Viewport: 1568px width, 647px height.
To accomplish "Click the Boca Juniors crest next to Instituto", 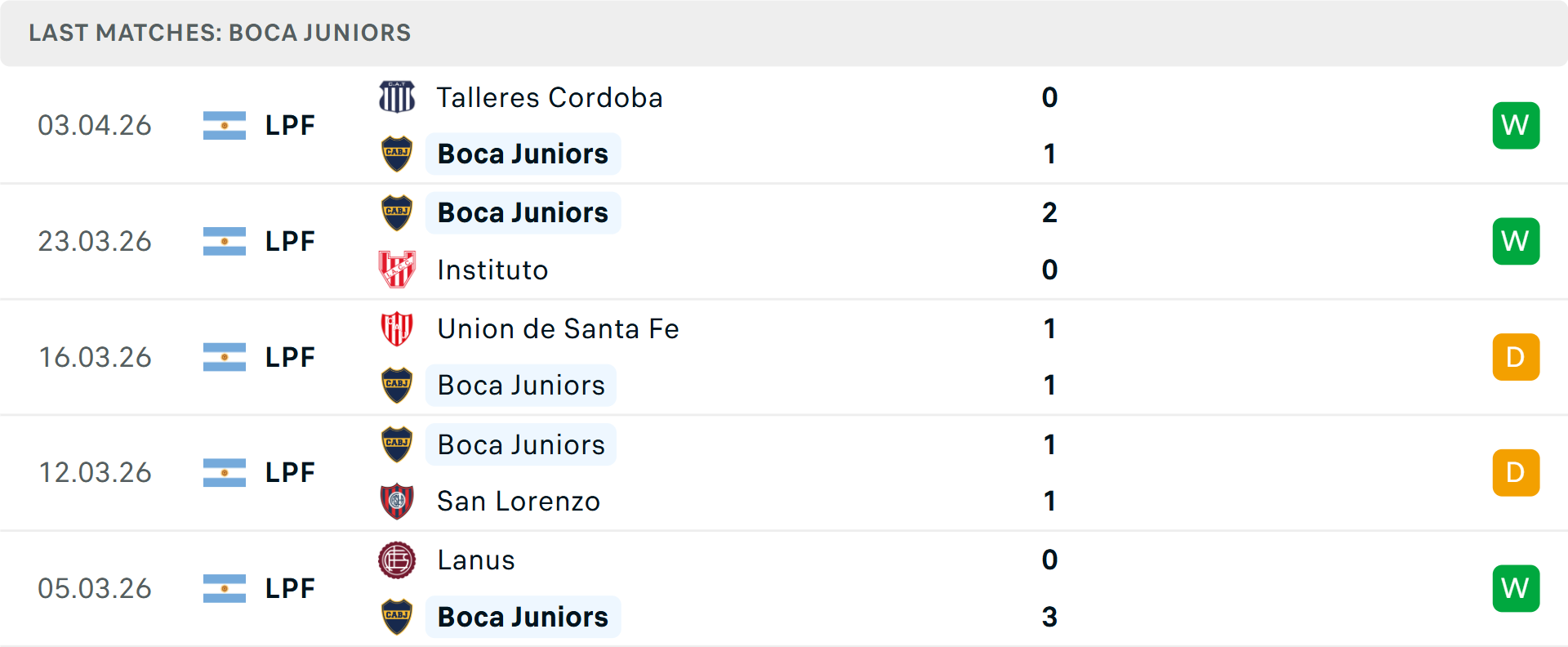I will [x=397, y=212].
